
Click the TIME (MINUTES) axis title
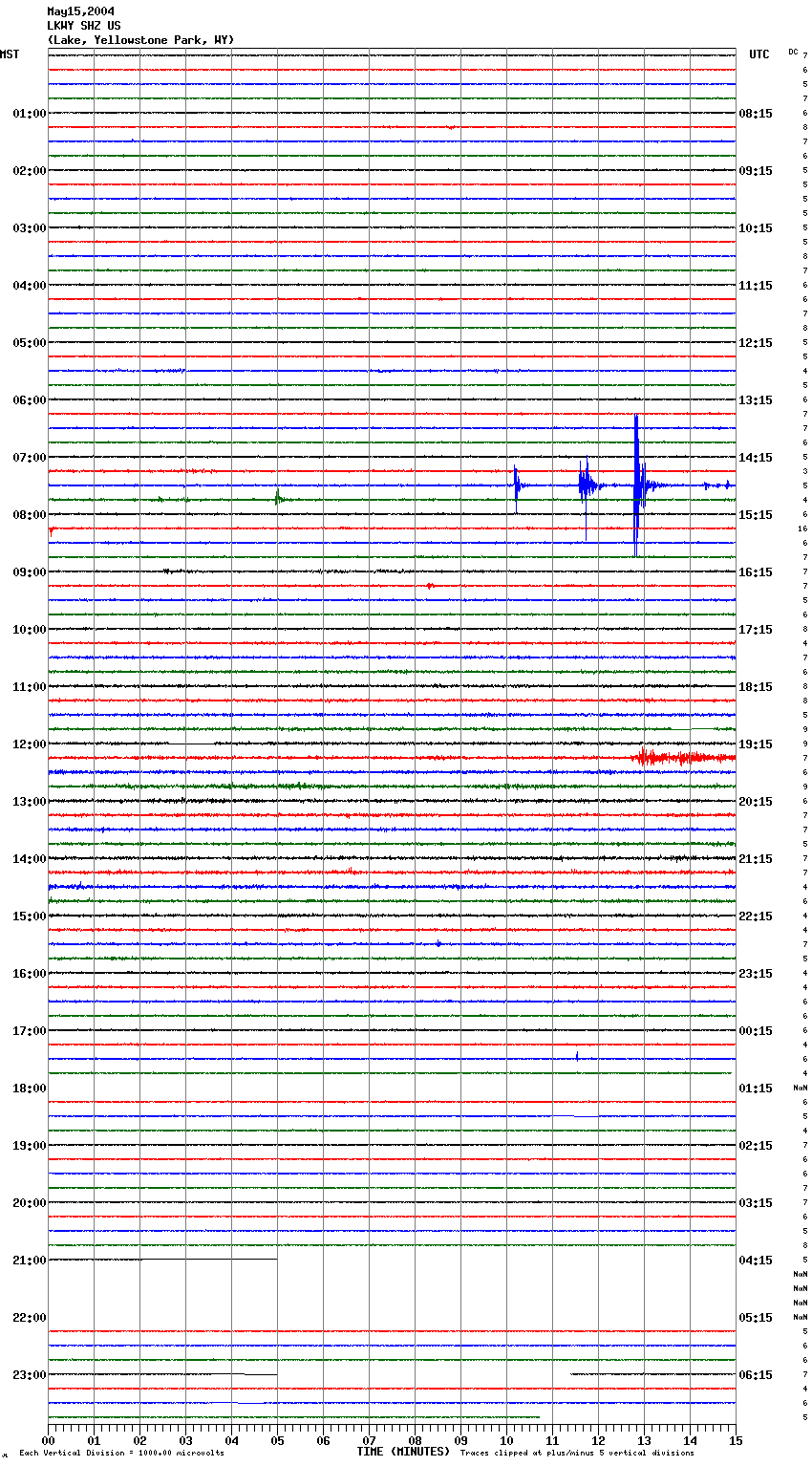click(403, 1452)
